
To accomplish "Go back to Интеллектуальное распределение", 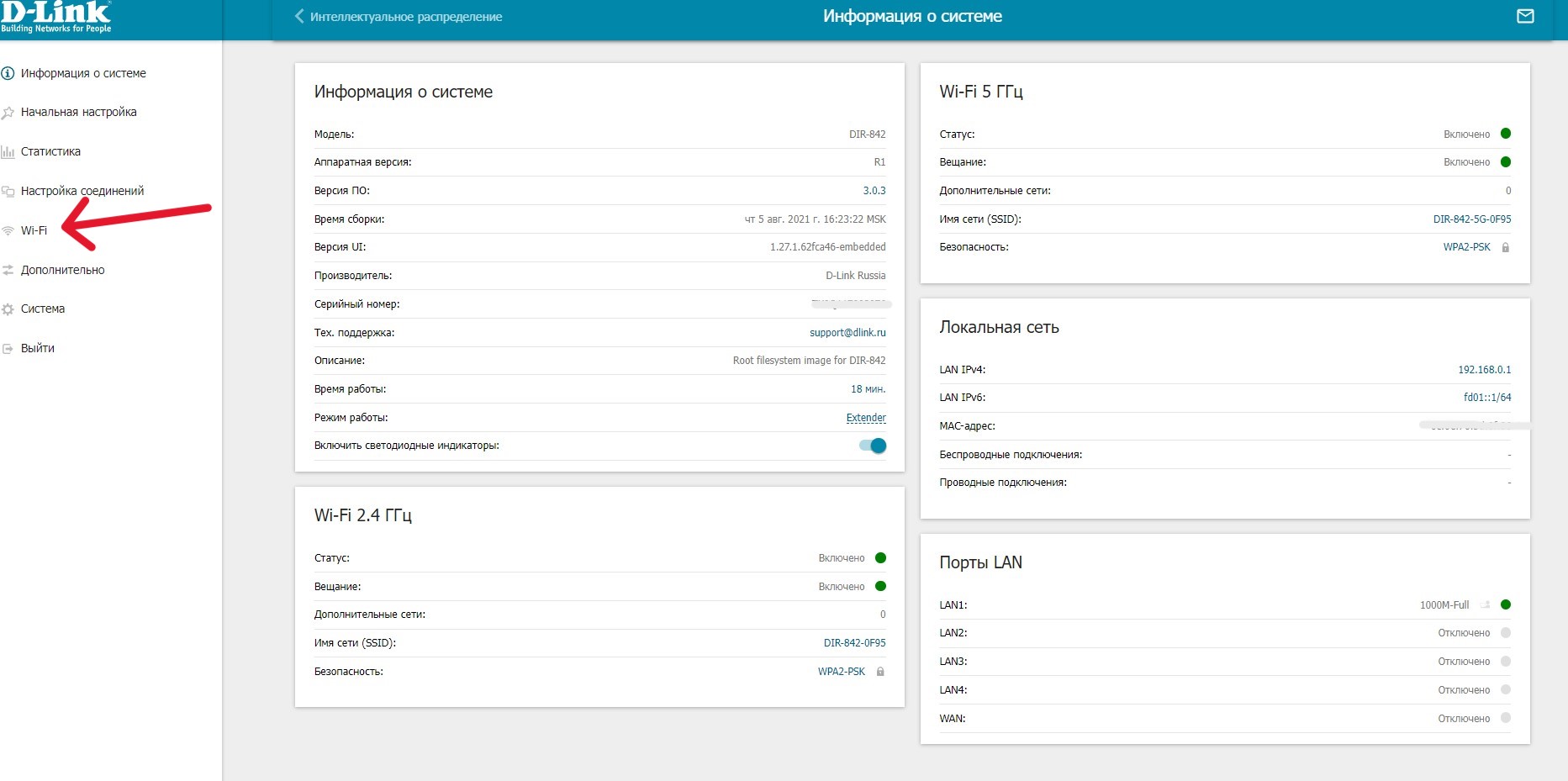I will pos(406,17).
